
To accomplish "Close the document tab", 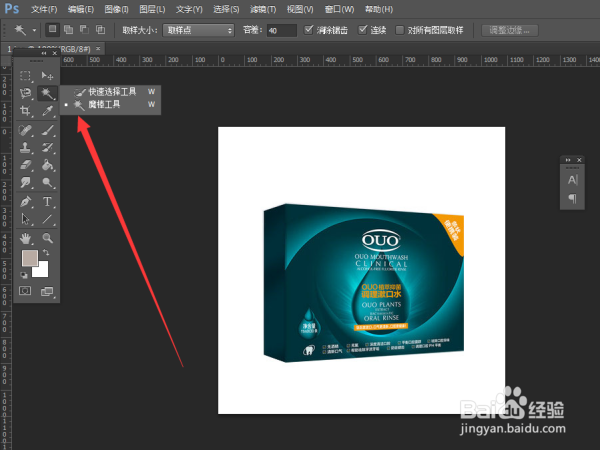I will pyautogui.click(x=98, y=49).
